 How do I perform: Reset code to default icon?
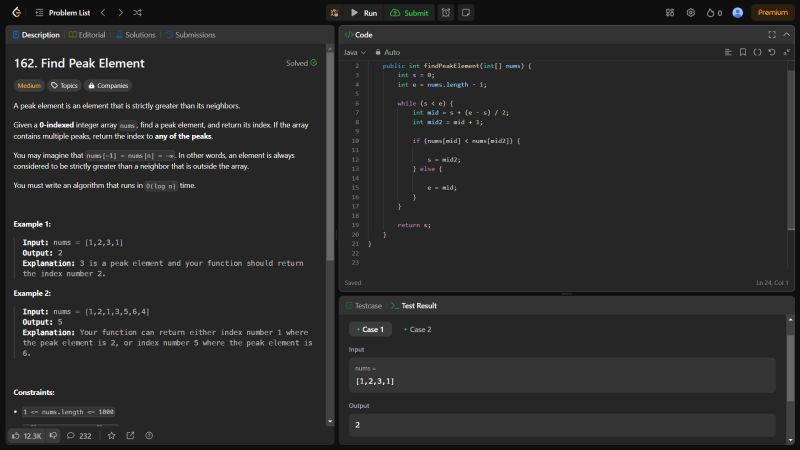(x=772, y=52)
